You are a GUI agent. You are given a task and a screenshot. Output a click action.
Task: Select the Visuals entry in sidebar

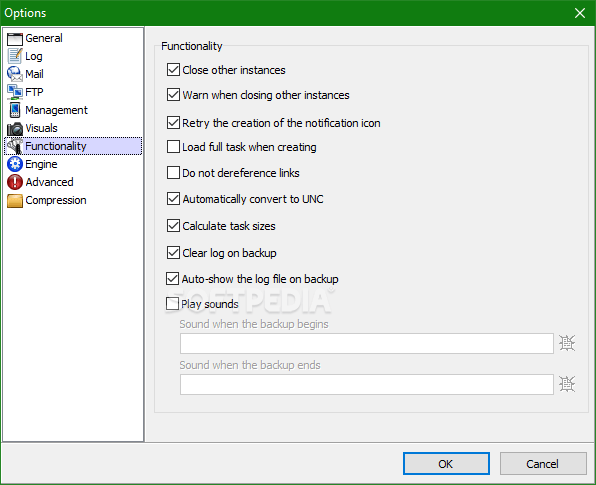point(41,128)
